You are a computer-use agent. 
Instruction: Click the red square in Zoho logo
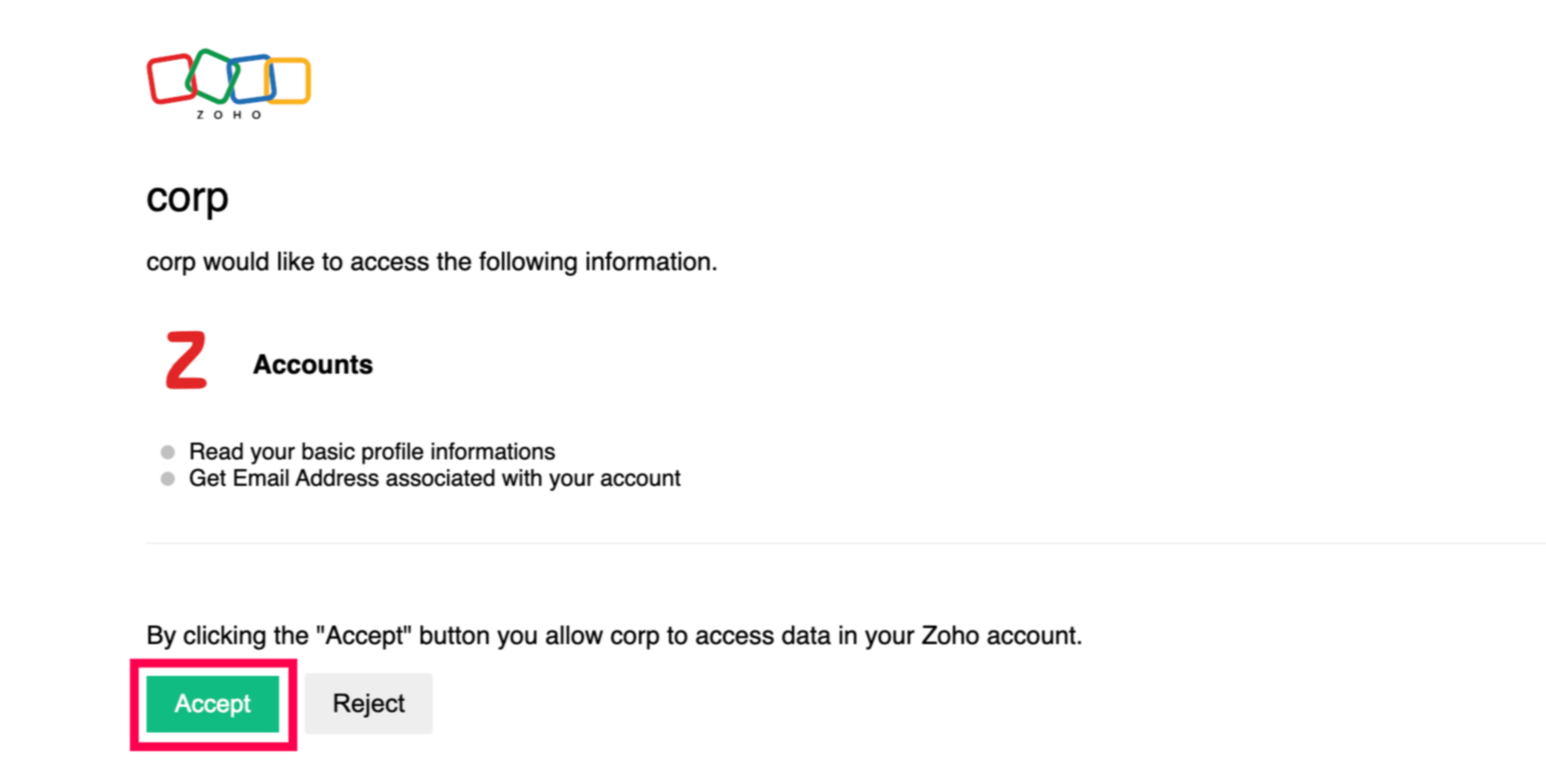tap(170, 79)
